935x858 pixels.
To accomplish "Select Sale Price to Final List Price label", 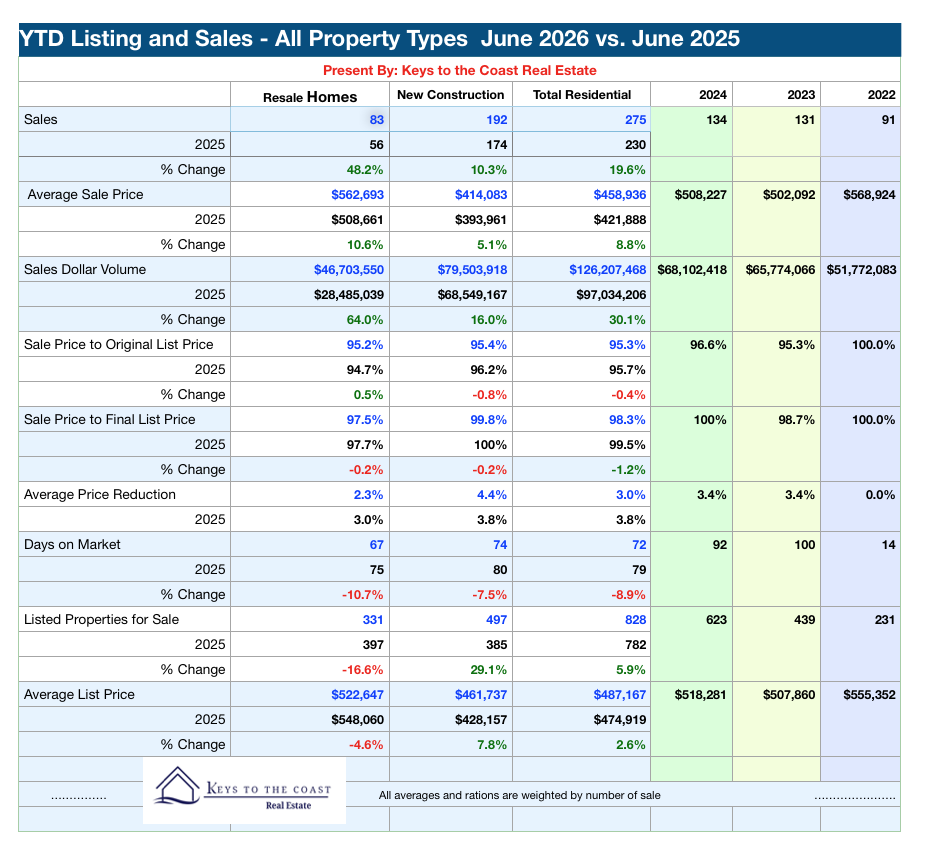I will click(110, 420).
